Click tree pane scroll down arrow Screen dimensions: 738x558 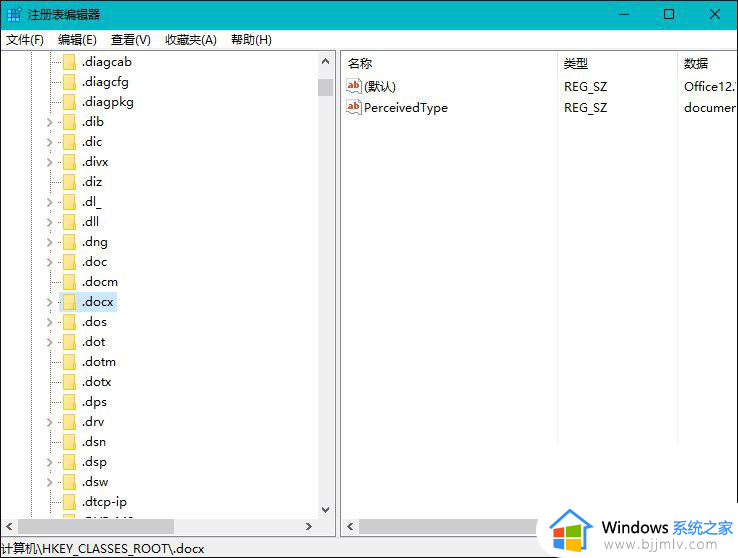coord(325,510)
